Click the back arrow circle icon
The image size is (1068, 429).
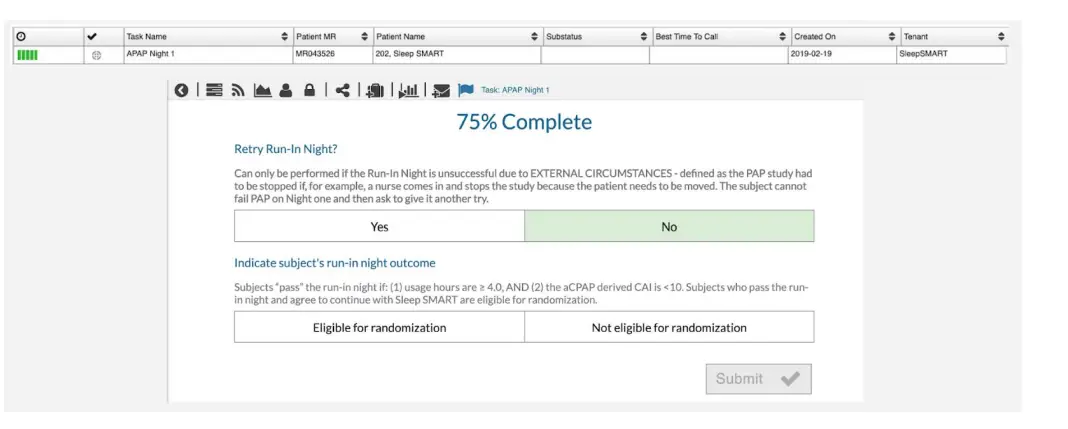pos(181,90)
